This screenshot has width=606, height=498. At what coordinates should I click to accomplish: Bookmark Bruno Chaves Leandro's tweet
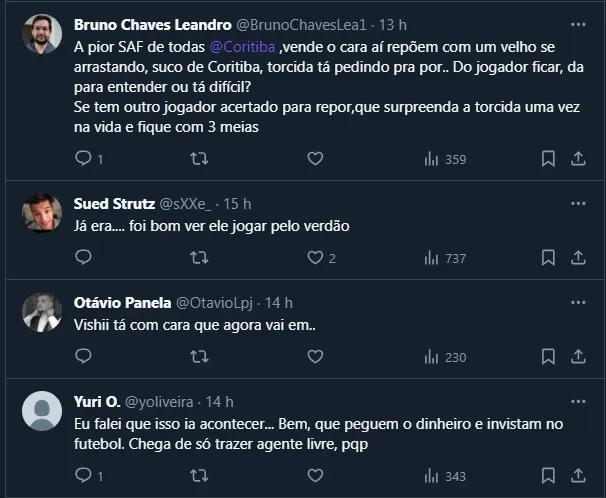[548, 158]
